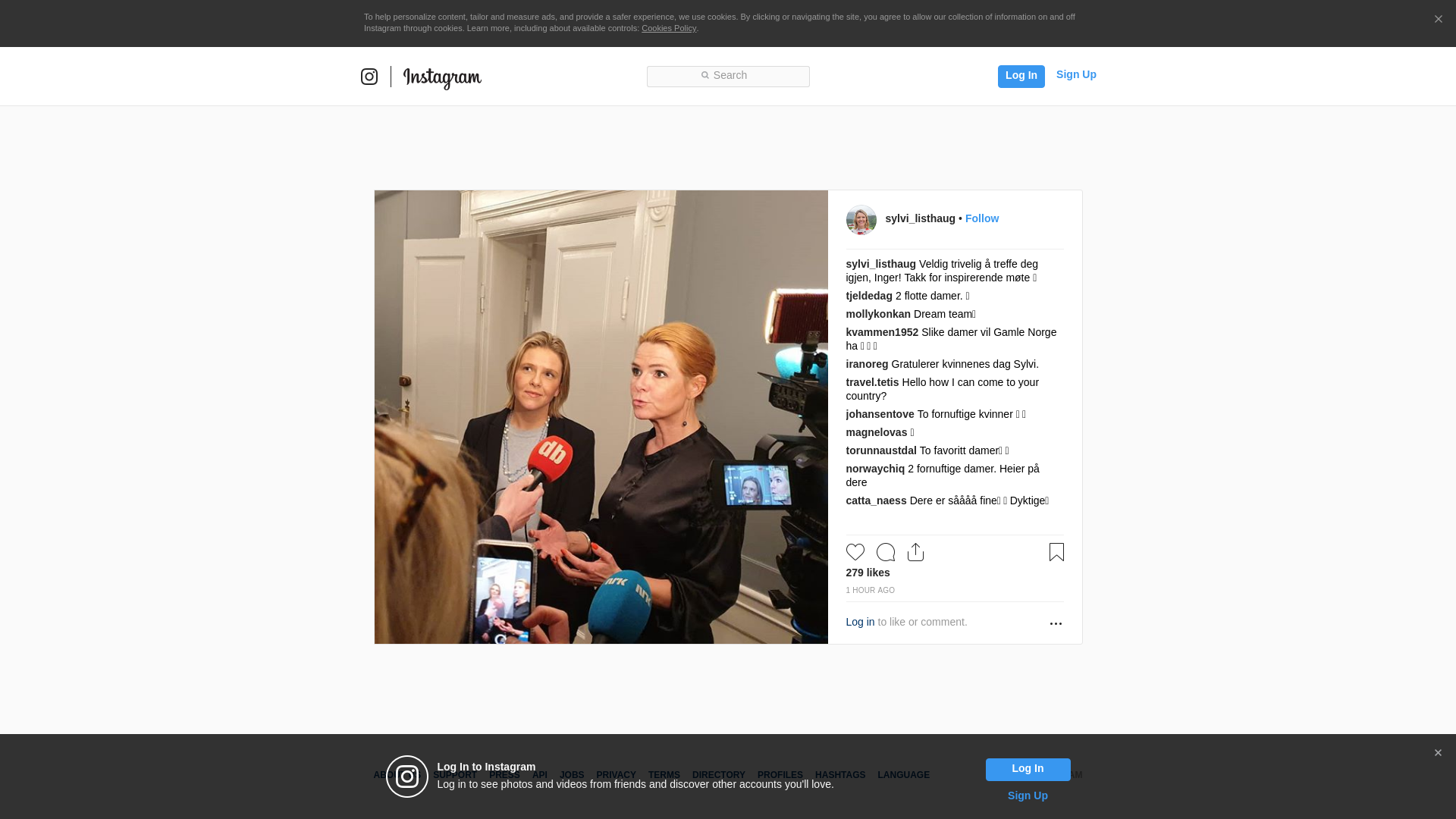Image resolution: width=1456 pixels, height=819 pixels.
Task: Click Log In button in bottom banner
Action: click(x=1028, y=770)
